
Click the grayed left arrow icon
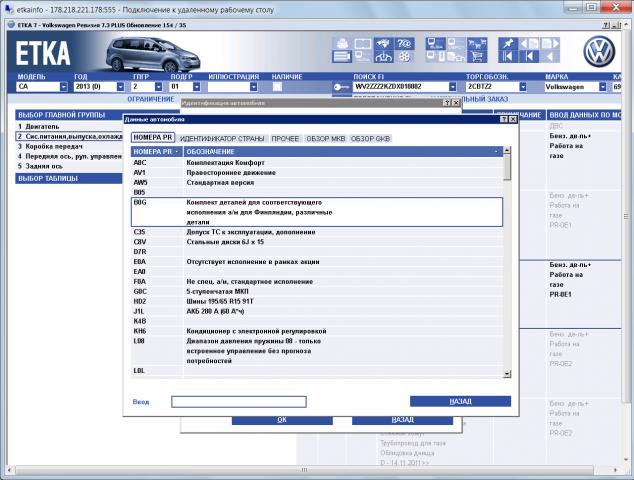[x=550, y=57]
